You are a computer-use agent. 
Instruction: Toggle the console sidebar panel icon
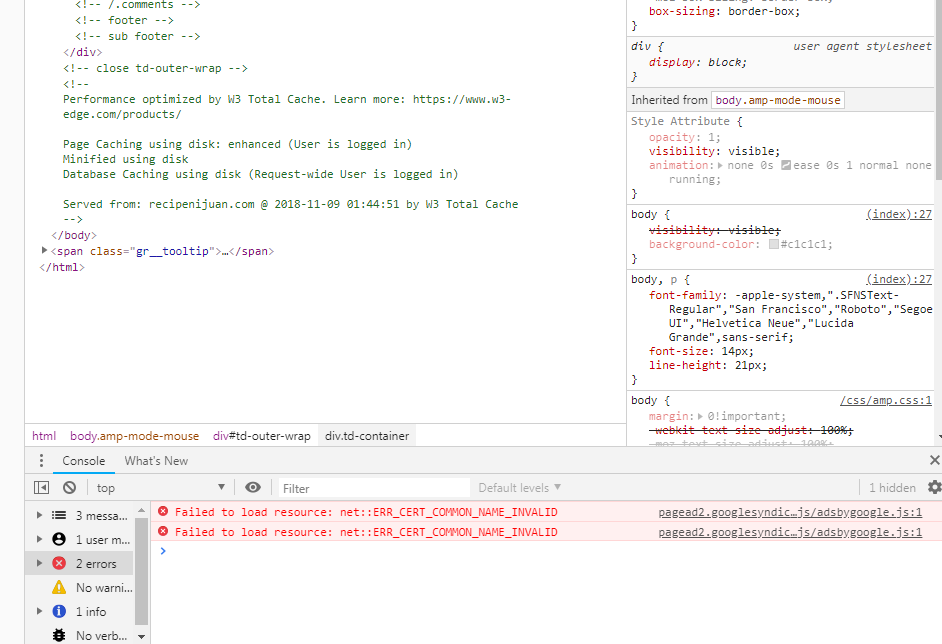[41, 488]
